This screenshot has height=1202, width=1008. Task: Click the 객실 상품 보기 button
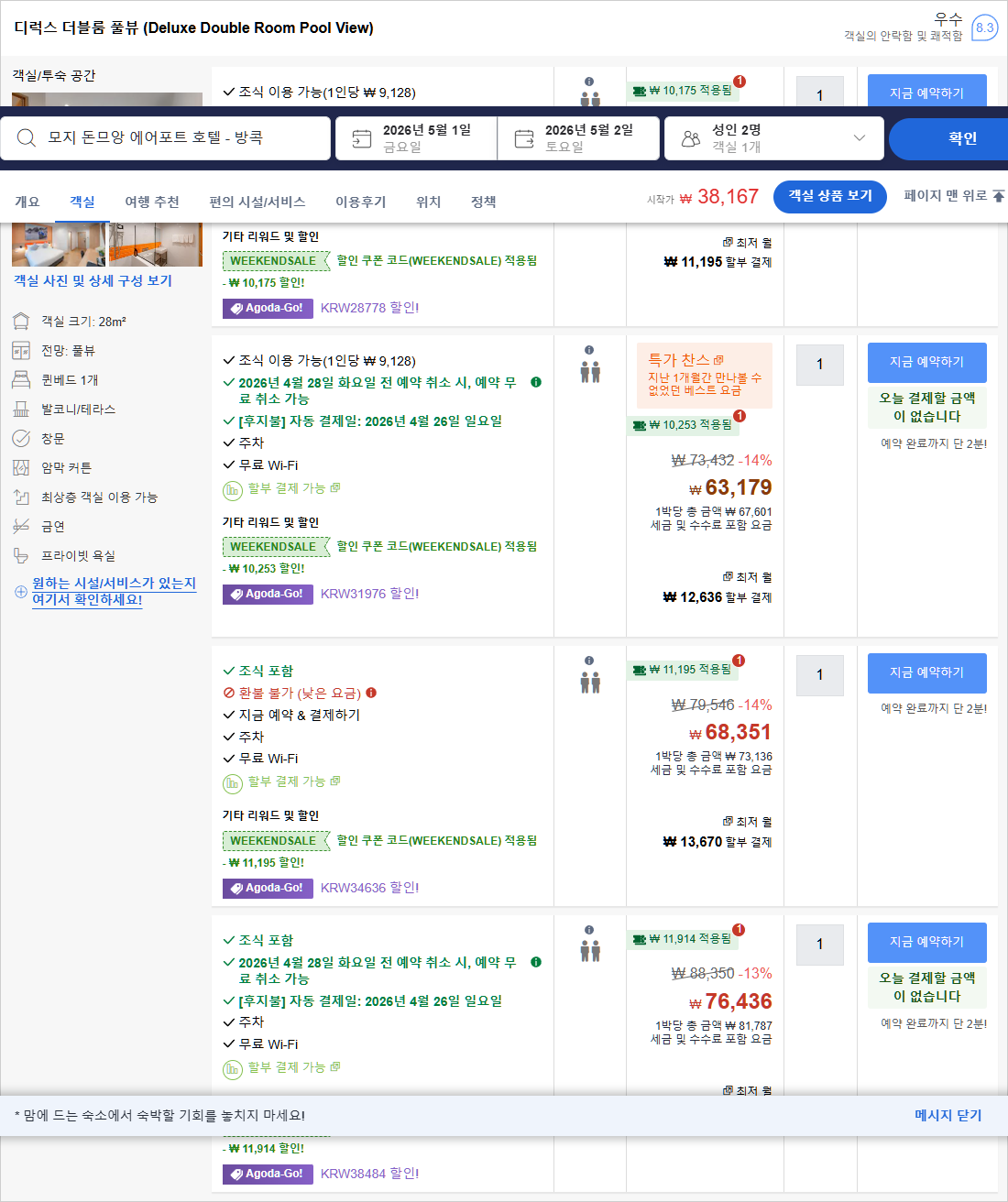[830, 196]
